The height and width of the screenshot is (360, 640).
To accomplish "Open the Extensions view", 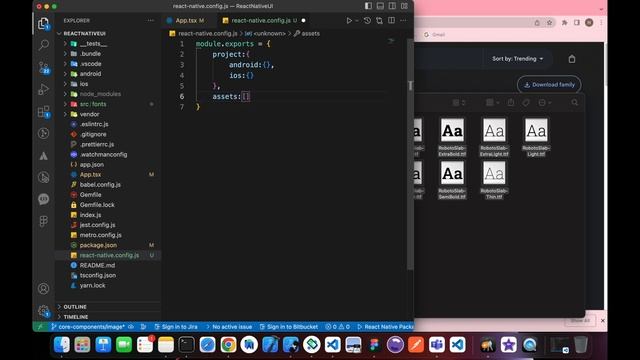I will 43,112.
